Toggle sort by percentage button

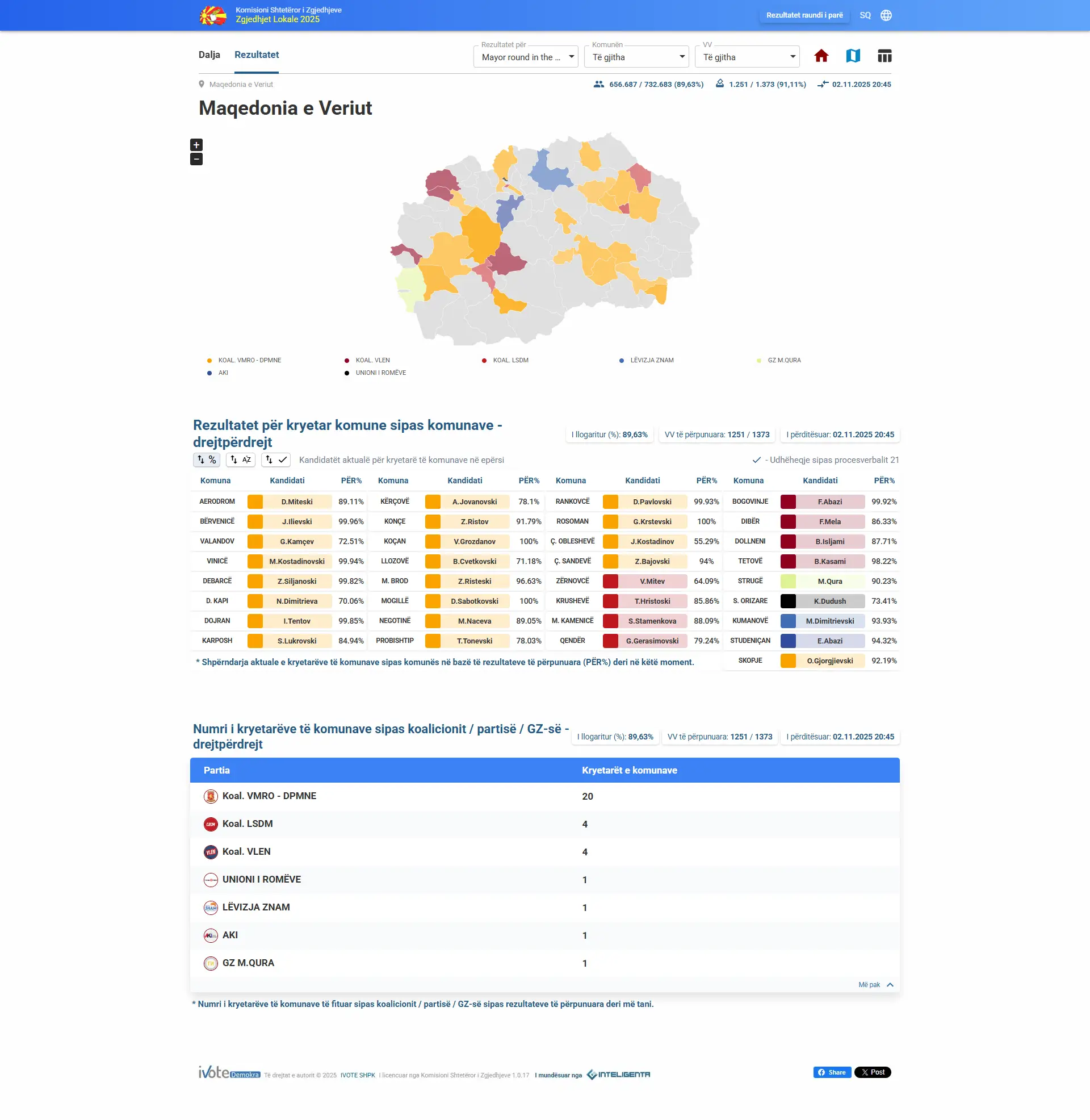pos(206,460)
